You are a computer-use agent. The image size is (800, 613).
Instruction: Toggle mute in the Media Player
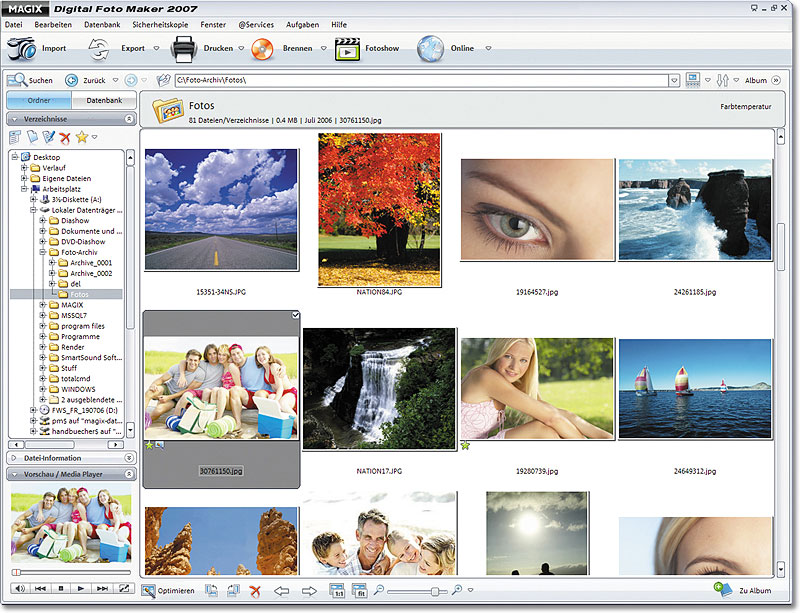pyautogui.click(x=19, y=588)
